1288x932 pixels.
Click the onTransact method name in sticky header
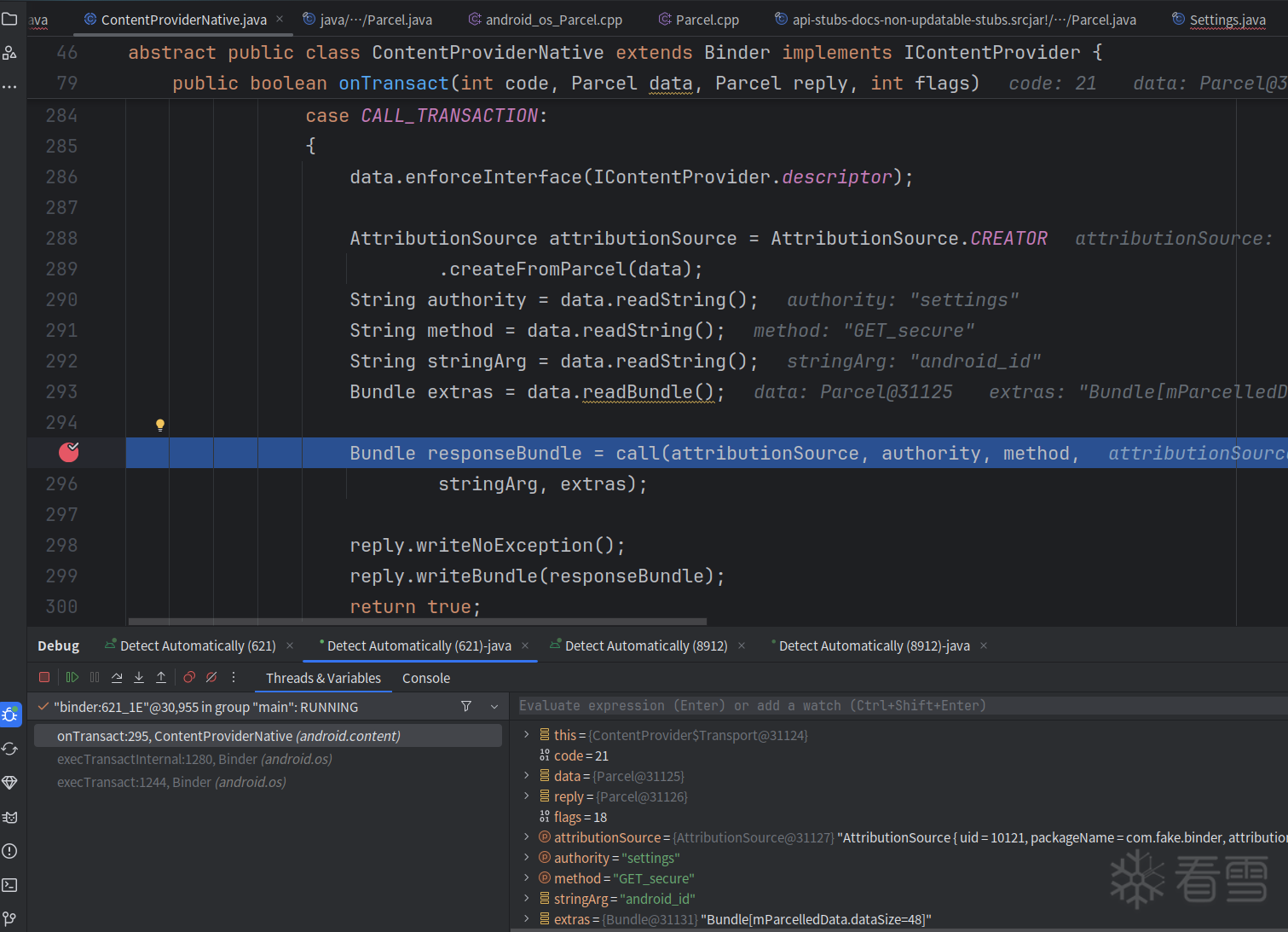coord(394,84)
